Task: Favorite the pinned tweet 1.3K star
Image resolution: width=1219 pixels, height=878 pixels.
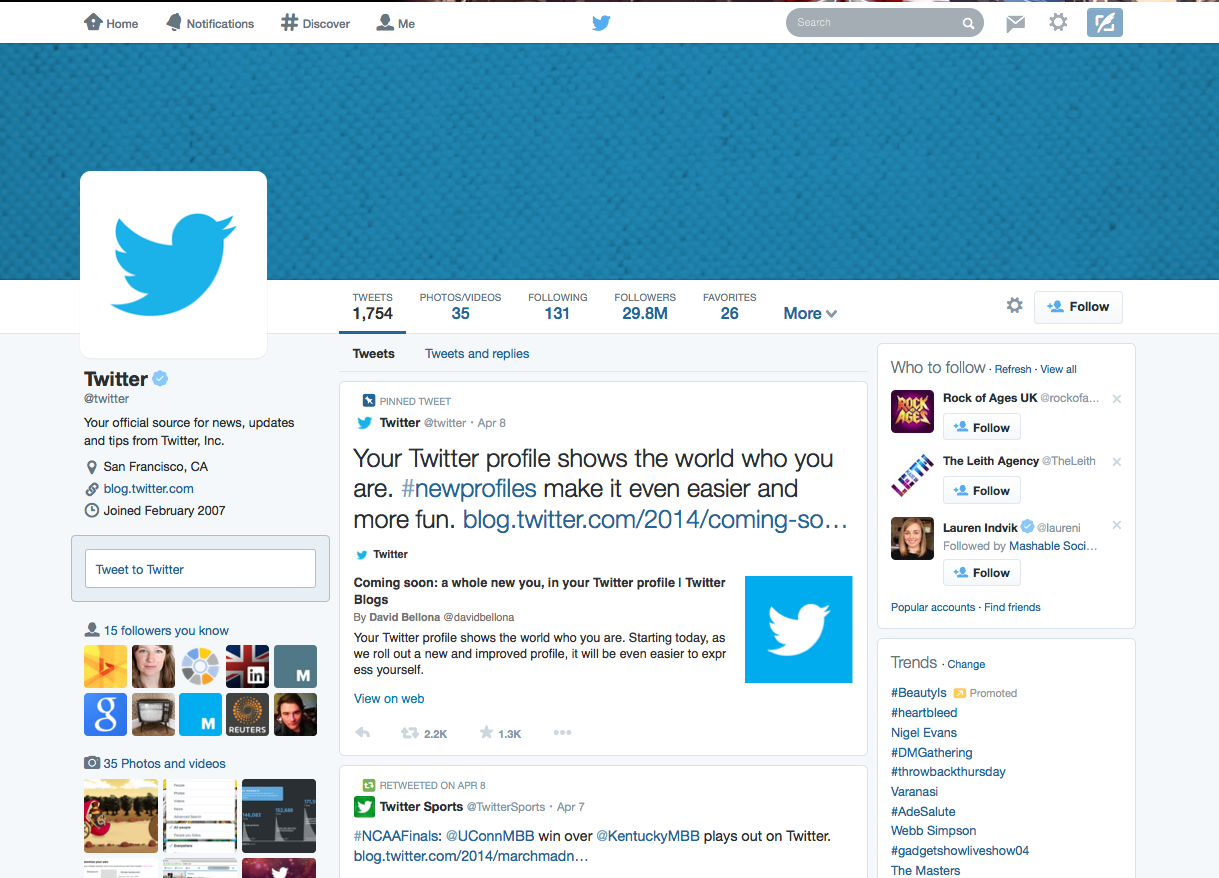Action: [500, 733]
